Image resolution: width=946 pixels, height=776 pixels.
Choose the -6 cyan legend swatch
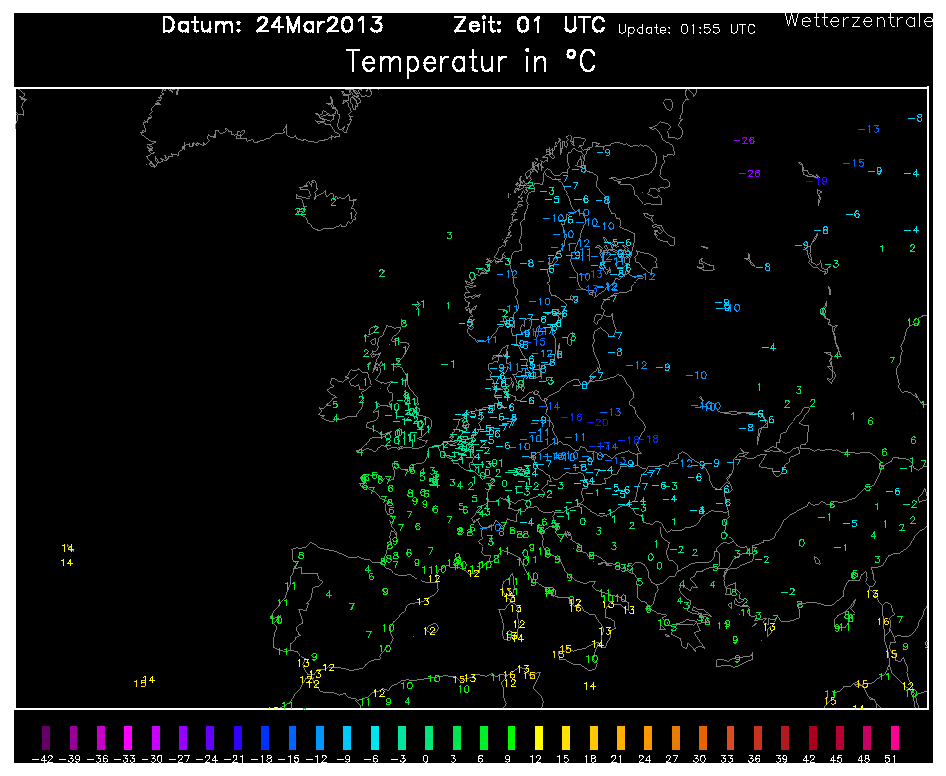tap(375, 737)
